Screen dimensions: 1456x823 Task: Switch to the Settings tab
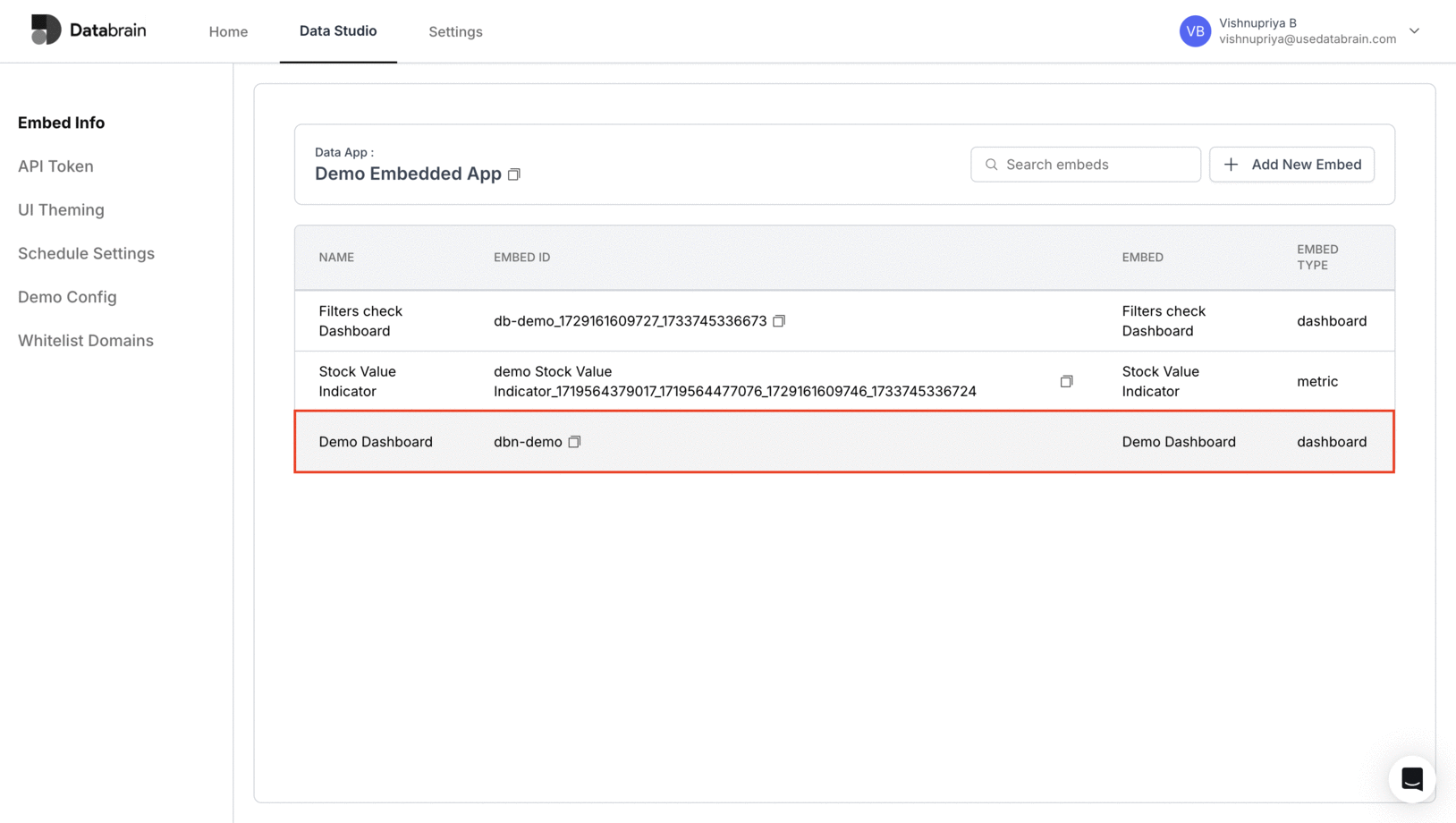(455, 31)
